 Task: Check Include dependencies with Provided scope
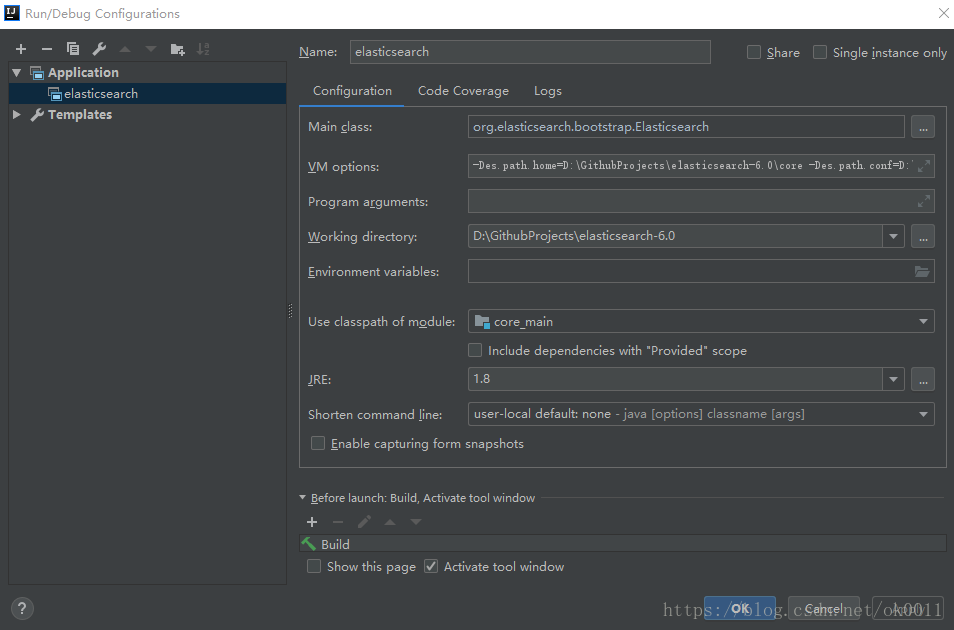coord(475,350)
